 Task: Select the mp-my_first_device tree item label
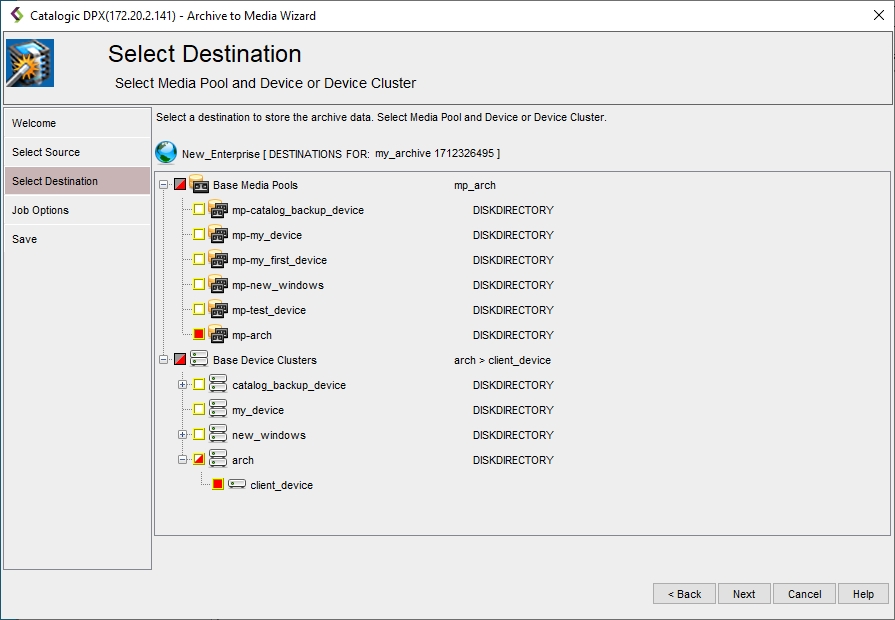[279, 260]
